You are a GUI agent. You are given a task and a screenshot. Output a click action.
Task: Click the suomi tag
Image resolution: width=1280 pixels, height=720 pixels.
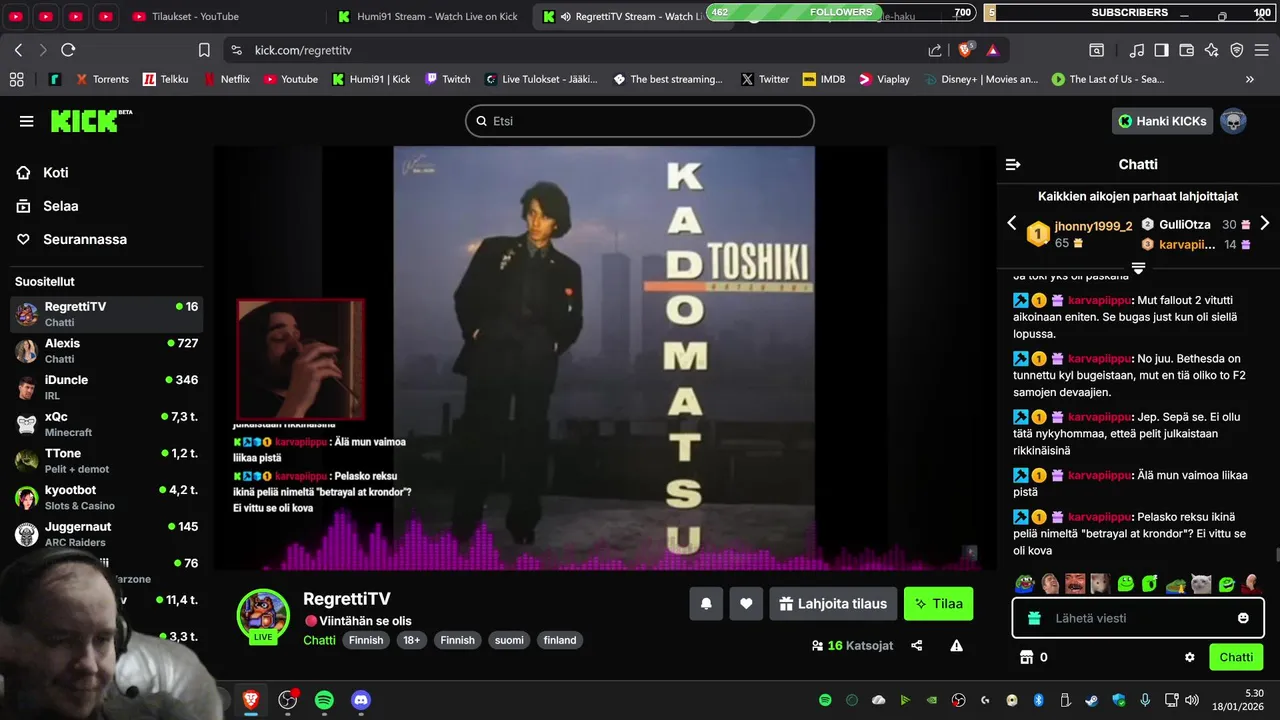tap(509, 640)
